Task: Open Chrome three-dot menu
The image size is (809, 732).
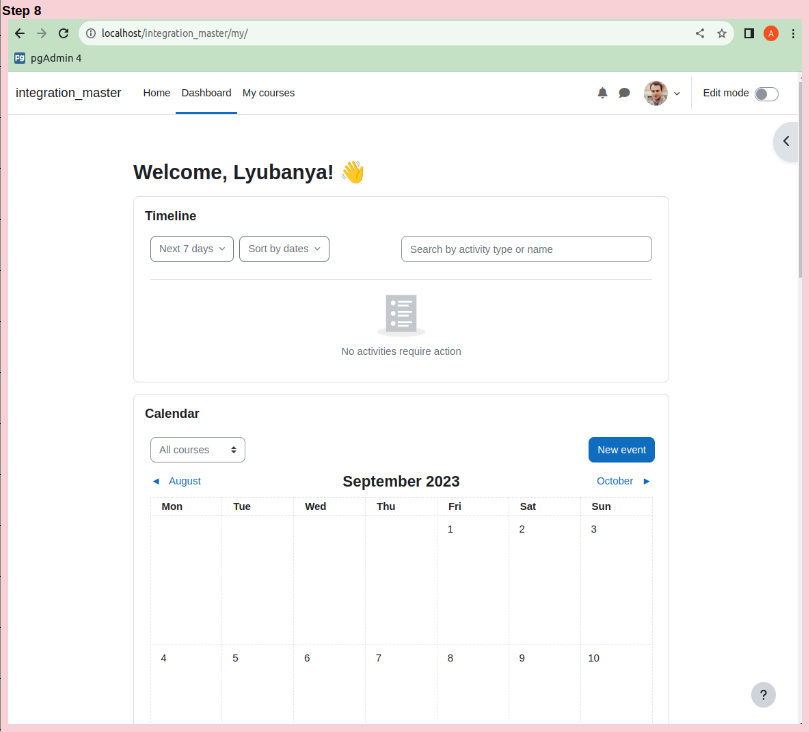Action: [x=793, y=34]
